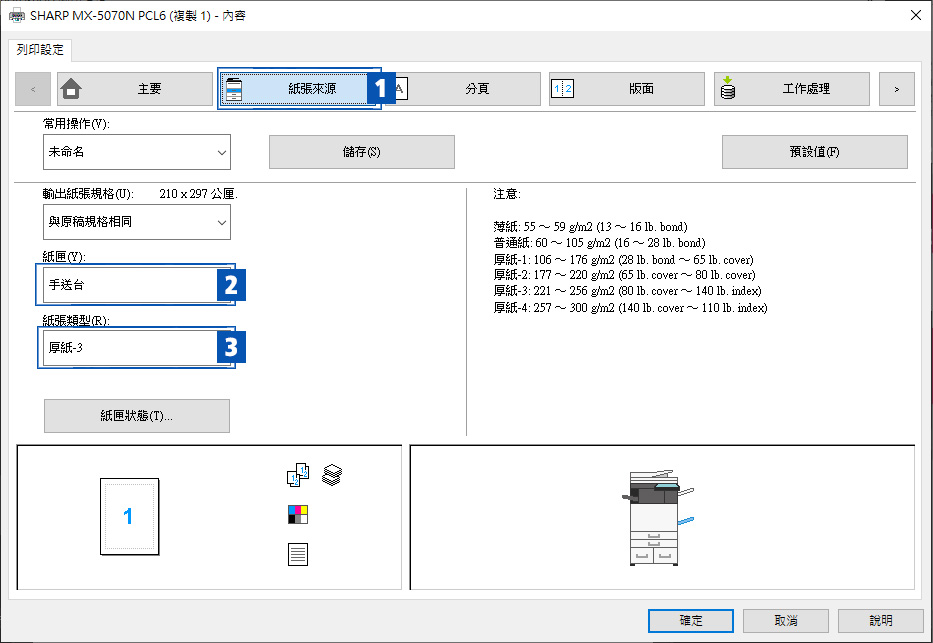This screenshot has width=933, height=643.
Task: Click the stacked sheets collate icon
Action: click(332, 475)
